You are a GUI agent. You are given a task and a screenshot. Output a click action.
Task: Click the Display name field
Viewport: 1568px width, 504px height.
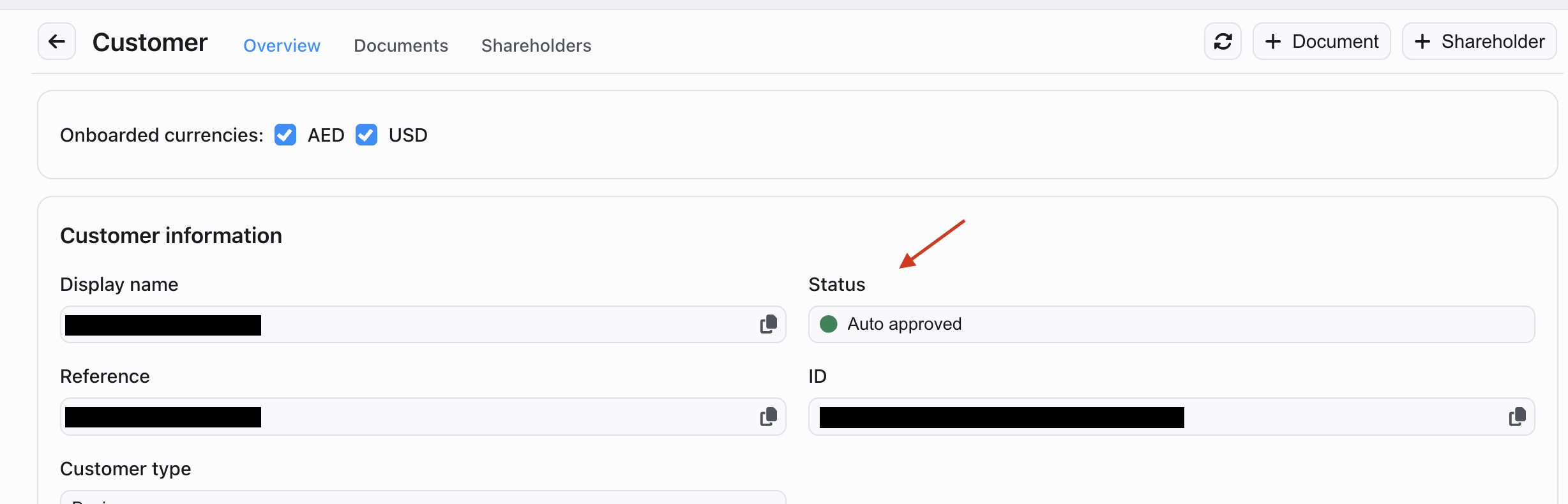click(x=423, y=324)
